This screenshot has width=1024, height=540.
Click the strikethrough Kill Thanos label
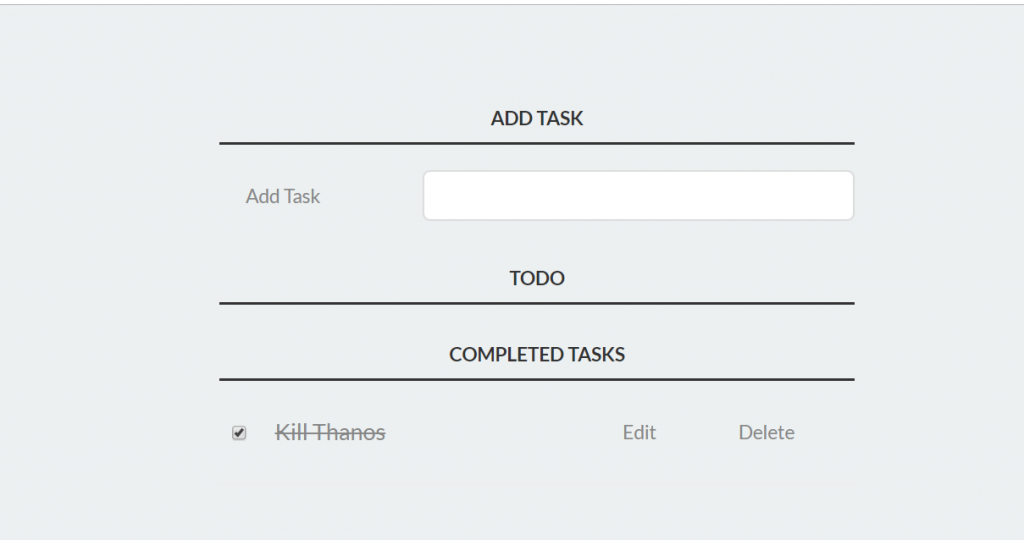pyautogui.click(x=330, y=433)
